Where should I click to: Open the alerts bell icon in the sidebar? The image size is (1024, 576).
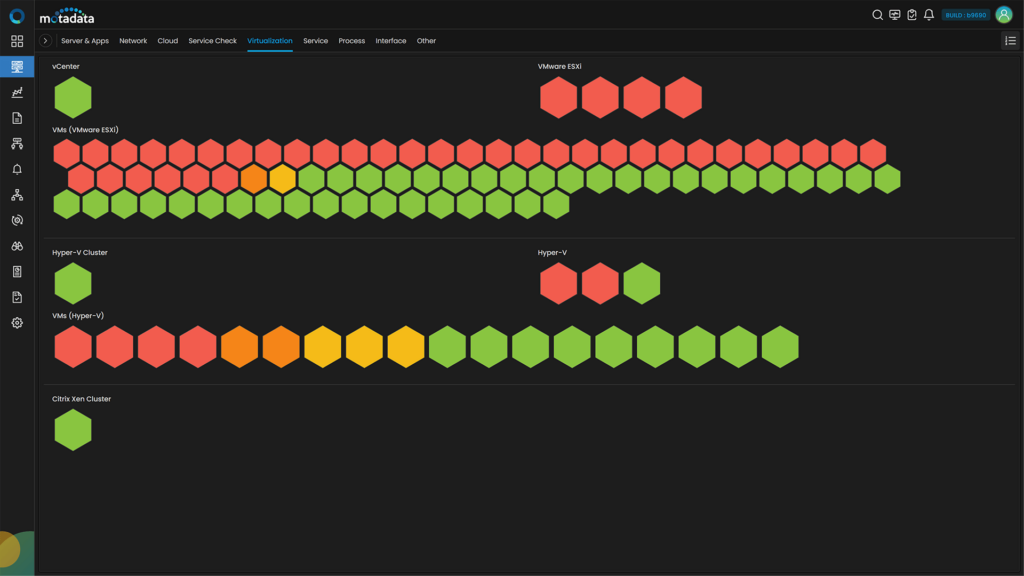(x=16, y=169)
